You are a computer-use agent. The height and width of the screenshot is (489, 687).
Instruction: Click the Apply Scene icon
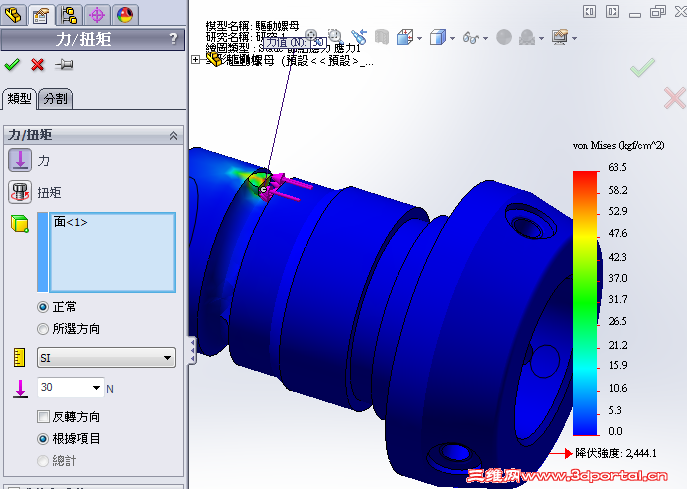pyautogui.click(x=527, y=38)
